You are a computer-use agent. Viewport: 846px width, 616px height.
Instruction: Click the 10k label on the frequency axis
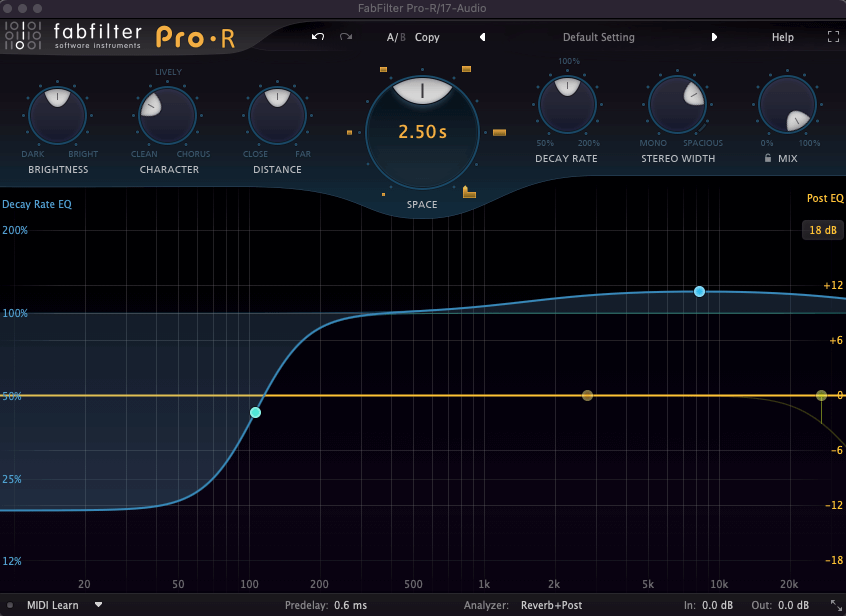pyautogui.click(x=719, y=584)
